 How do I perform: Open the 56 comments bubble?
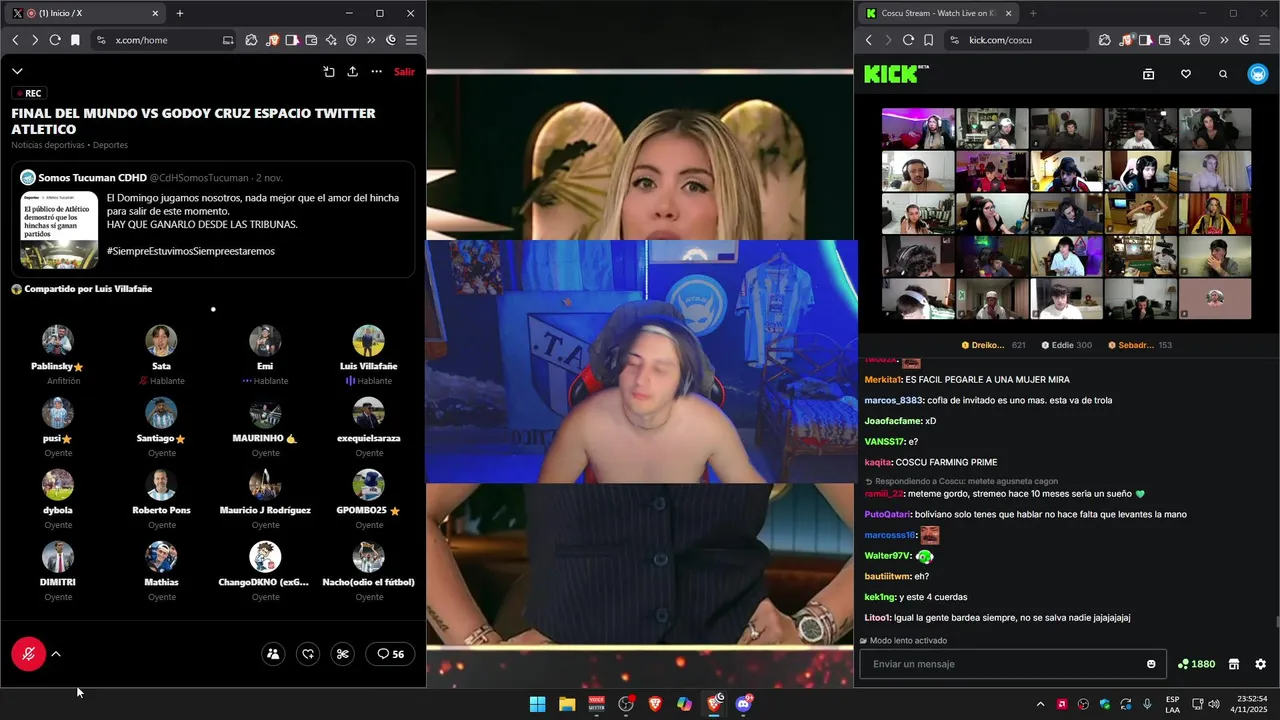[x=390, y=654]
